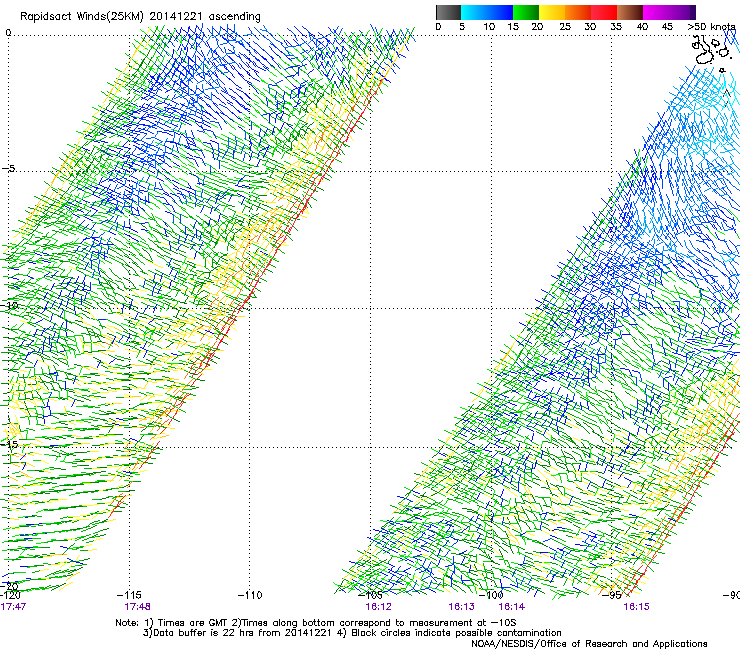Click the cyan-blue 5-15 knots legend band
The width and height of the screenshot is (740, 650).
click(x=487, y=12)
